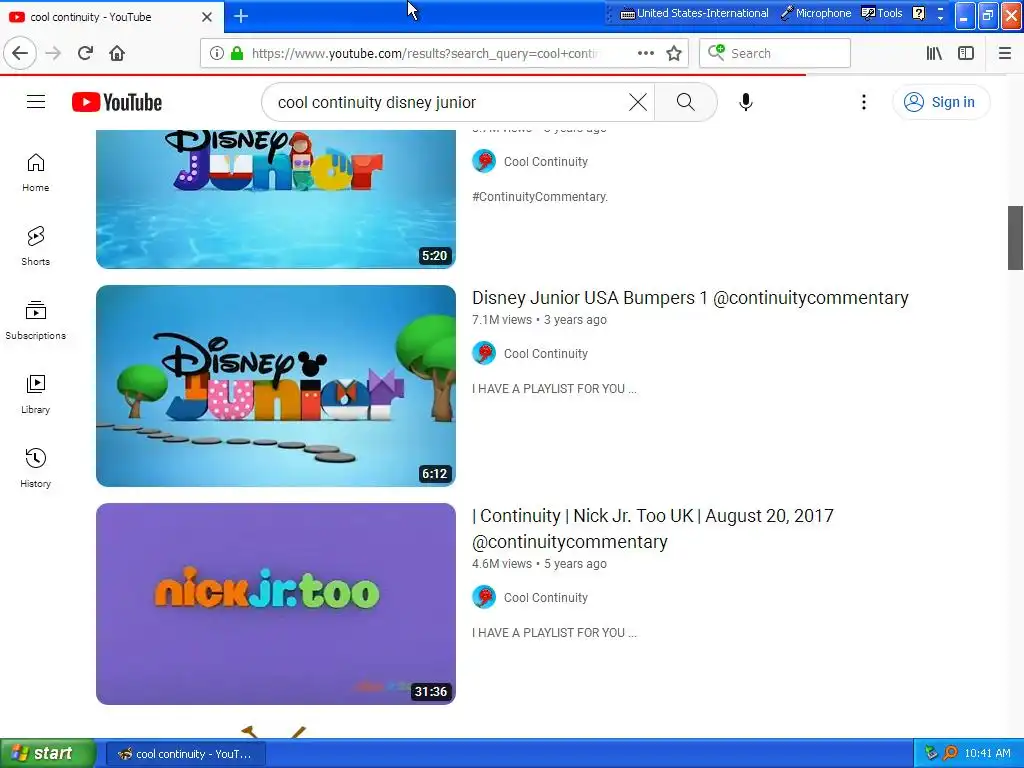Open the YouTube hamburger guide menu
Screen dimensions: 1024x768
pyautogui.click(x=36, y=102)
